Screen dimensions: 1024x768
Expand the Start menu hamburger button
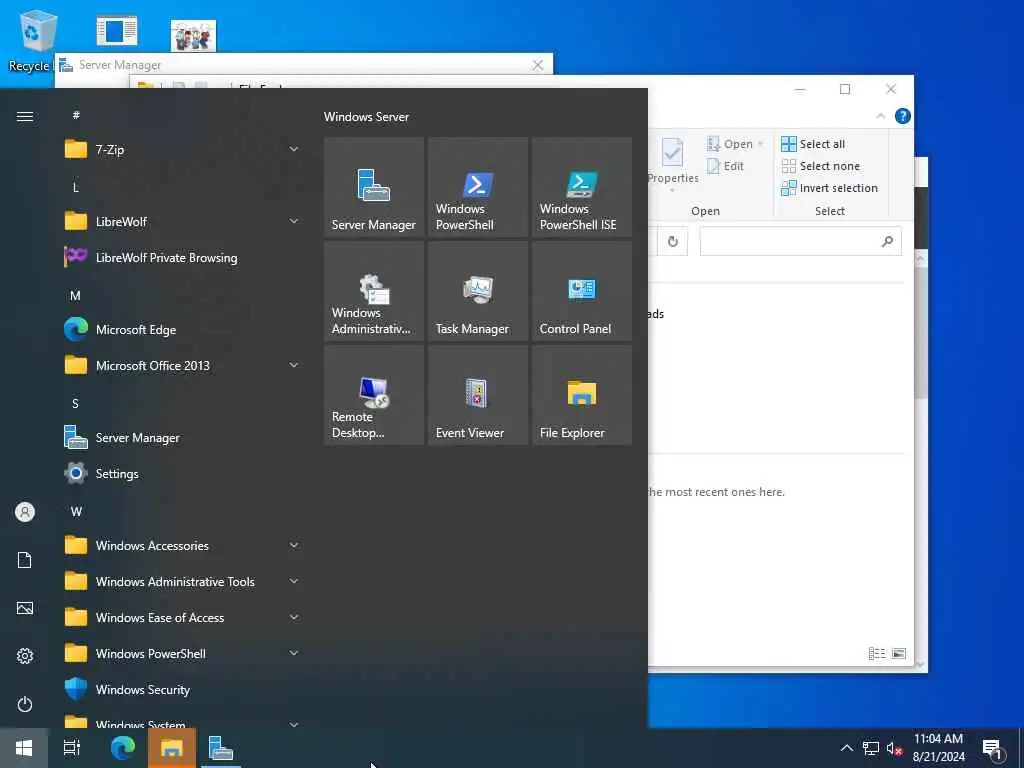[25, 116]
